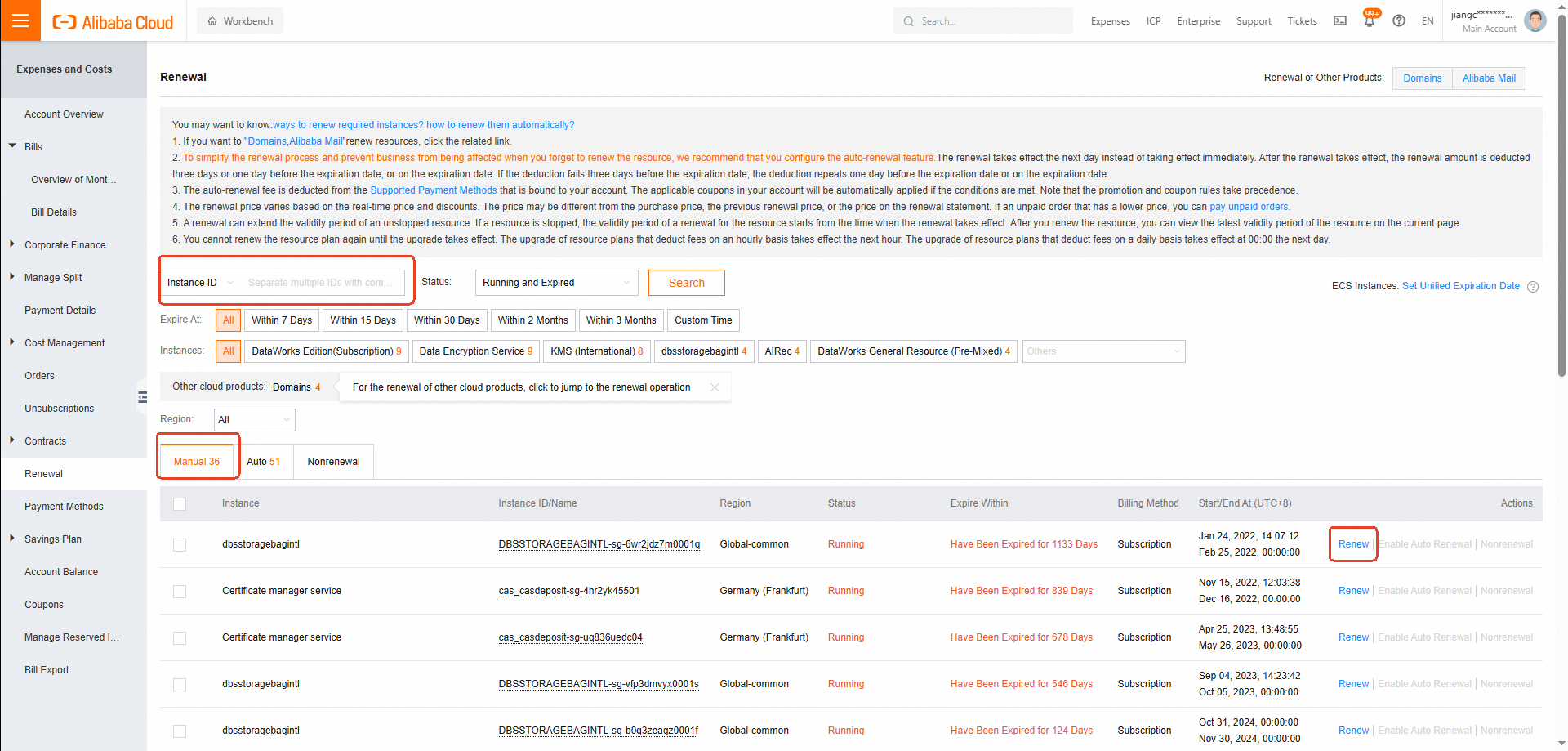This screenshot has width=1568, height=751.
Task: Open Alibaba Mail renewal button
Action: 1489,78
